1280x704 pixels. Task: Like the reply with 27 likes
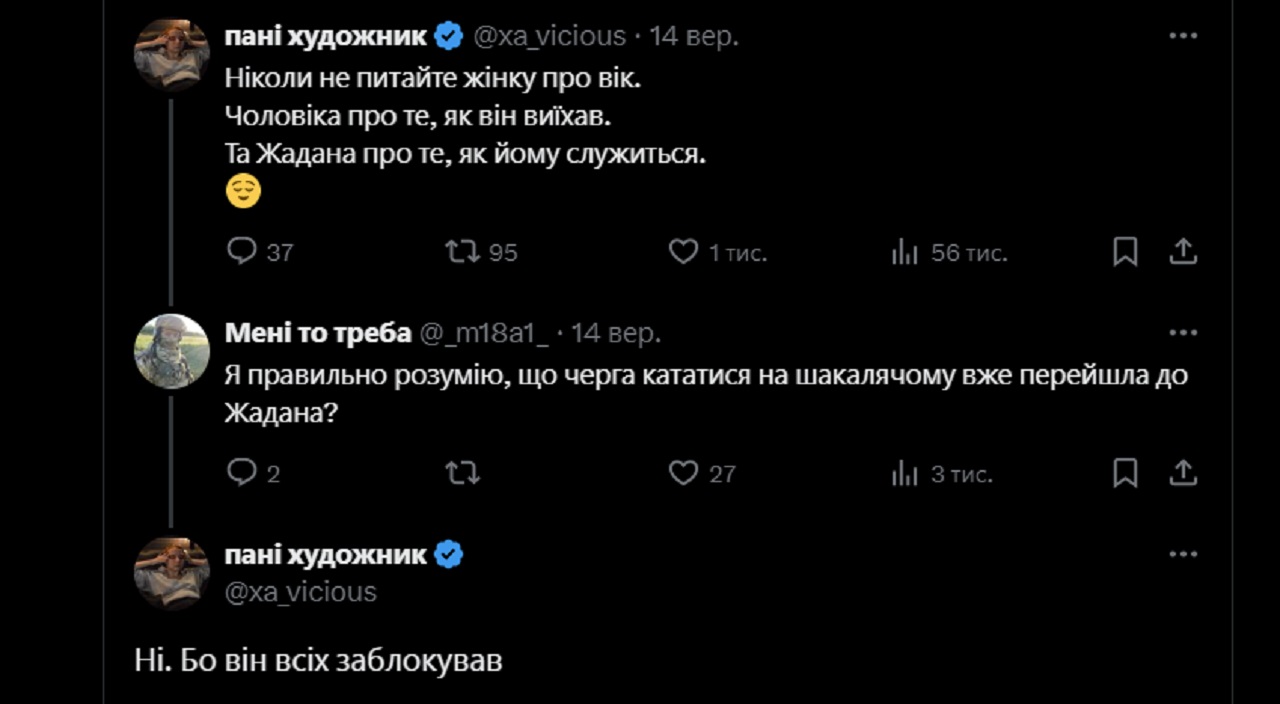pyautogui.click(x=683, y=472)
